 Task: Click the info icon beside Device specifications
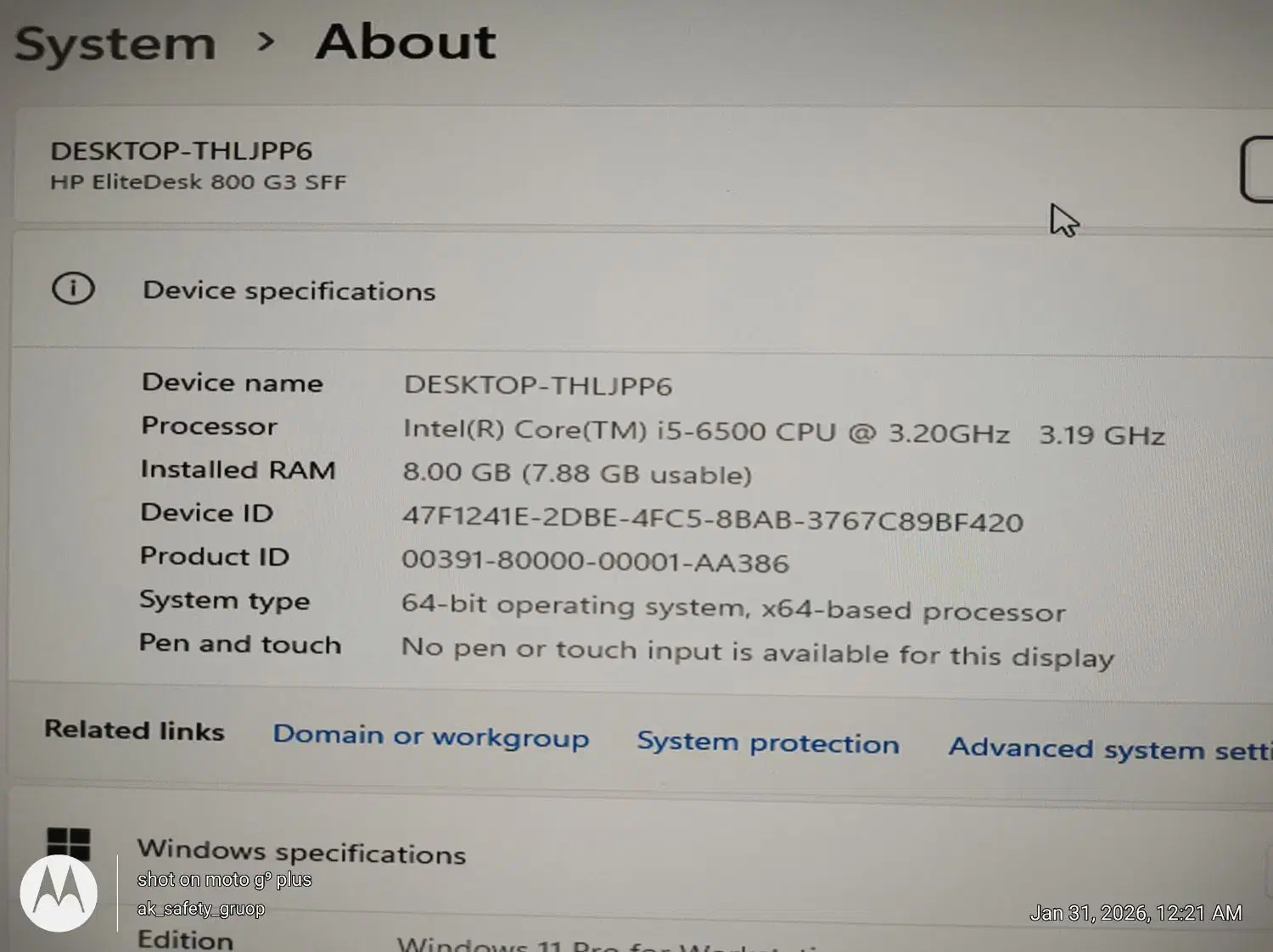pos(73,288)
